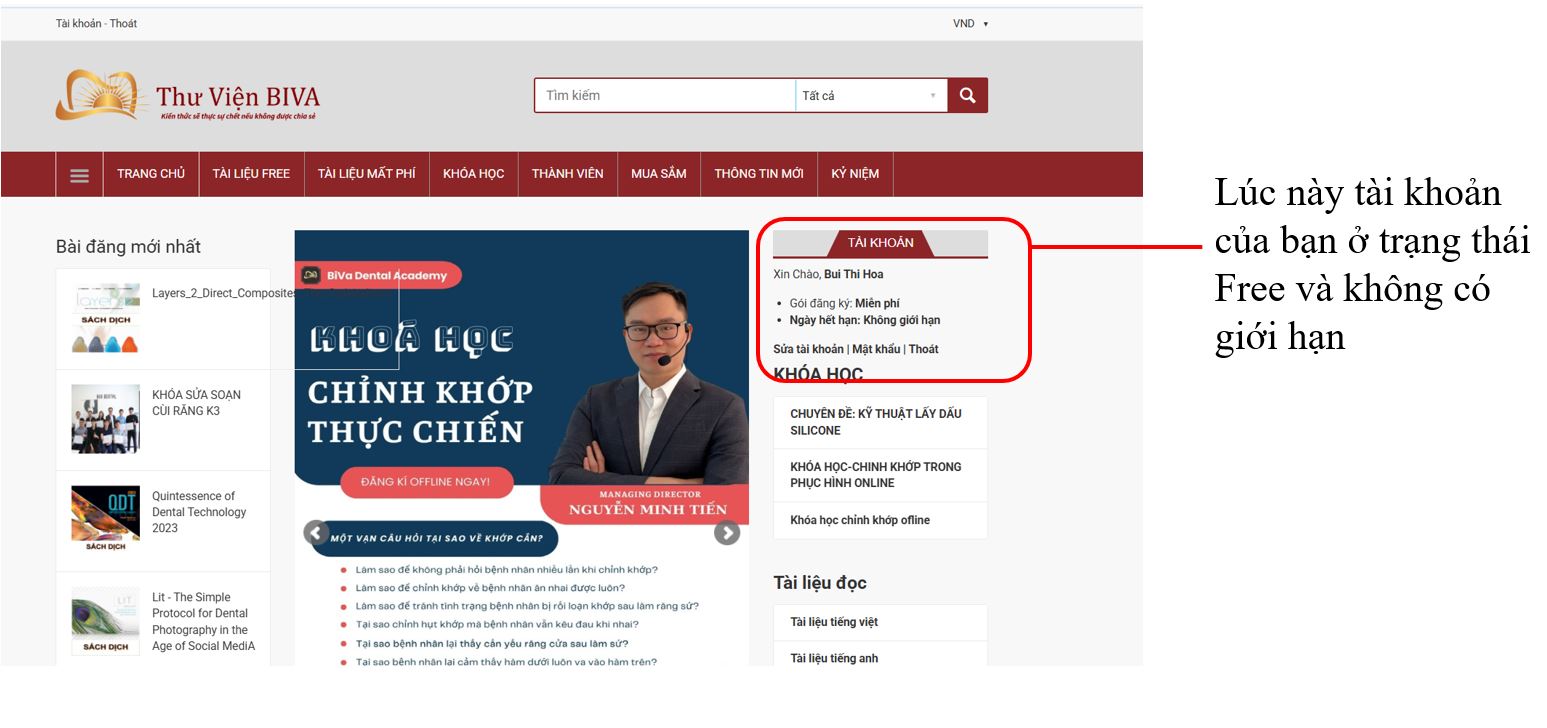Open the hamburger menu icon
Image resolution: width=1547 pixels, height=728 pixels.
click(x=79, y=175)
